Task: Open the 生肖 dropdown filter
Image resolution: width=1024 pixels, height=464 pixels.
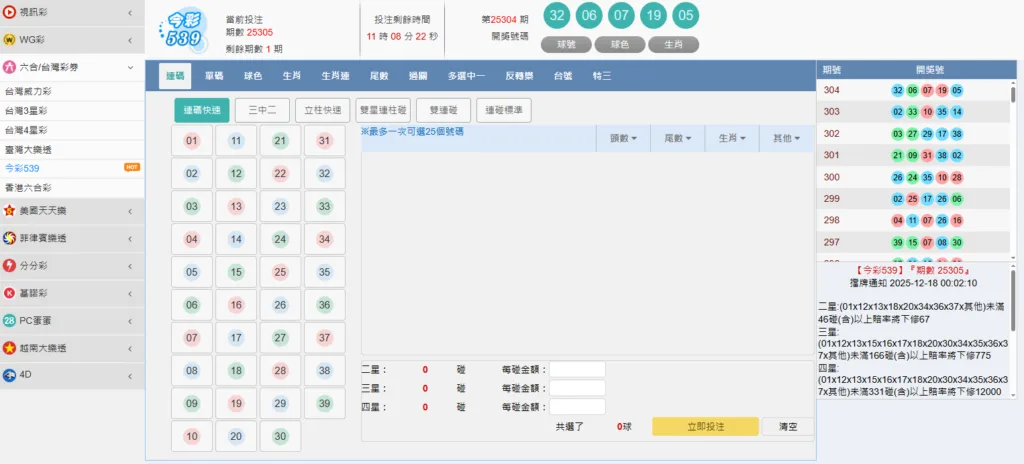Action: tap(732, 139)
